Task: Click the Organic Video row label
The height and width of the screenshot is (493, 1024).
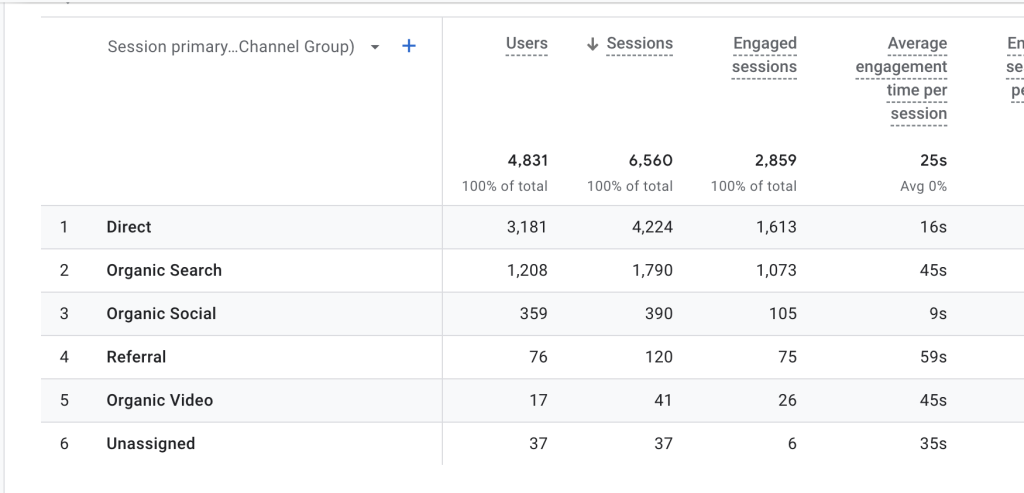Action: tap(159, 400)
